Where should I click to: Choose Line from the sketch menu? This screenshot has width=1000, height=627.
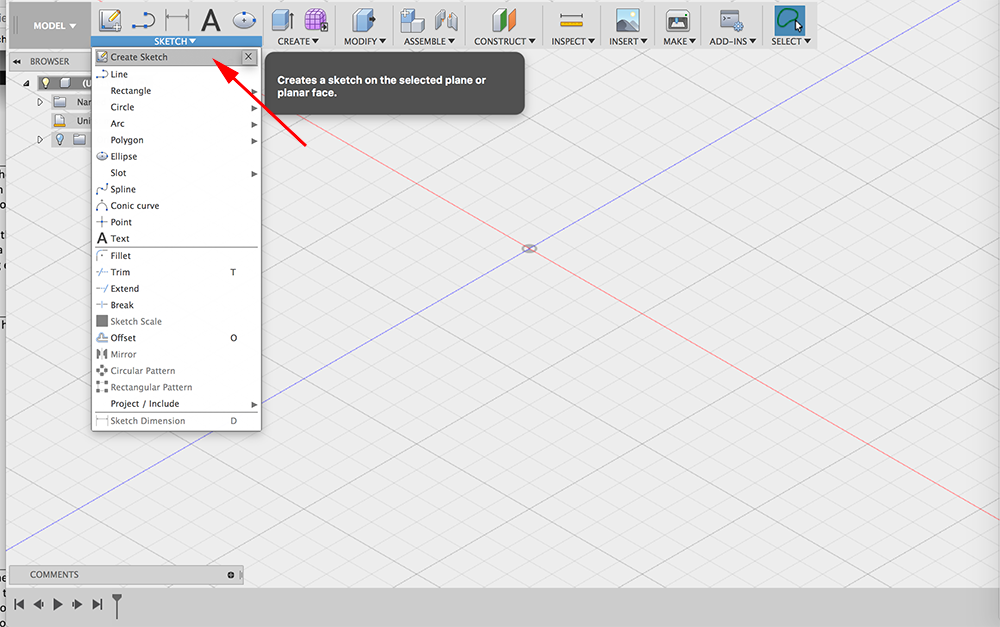coord(177,74)
